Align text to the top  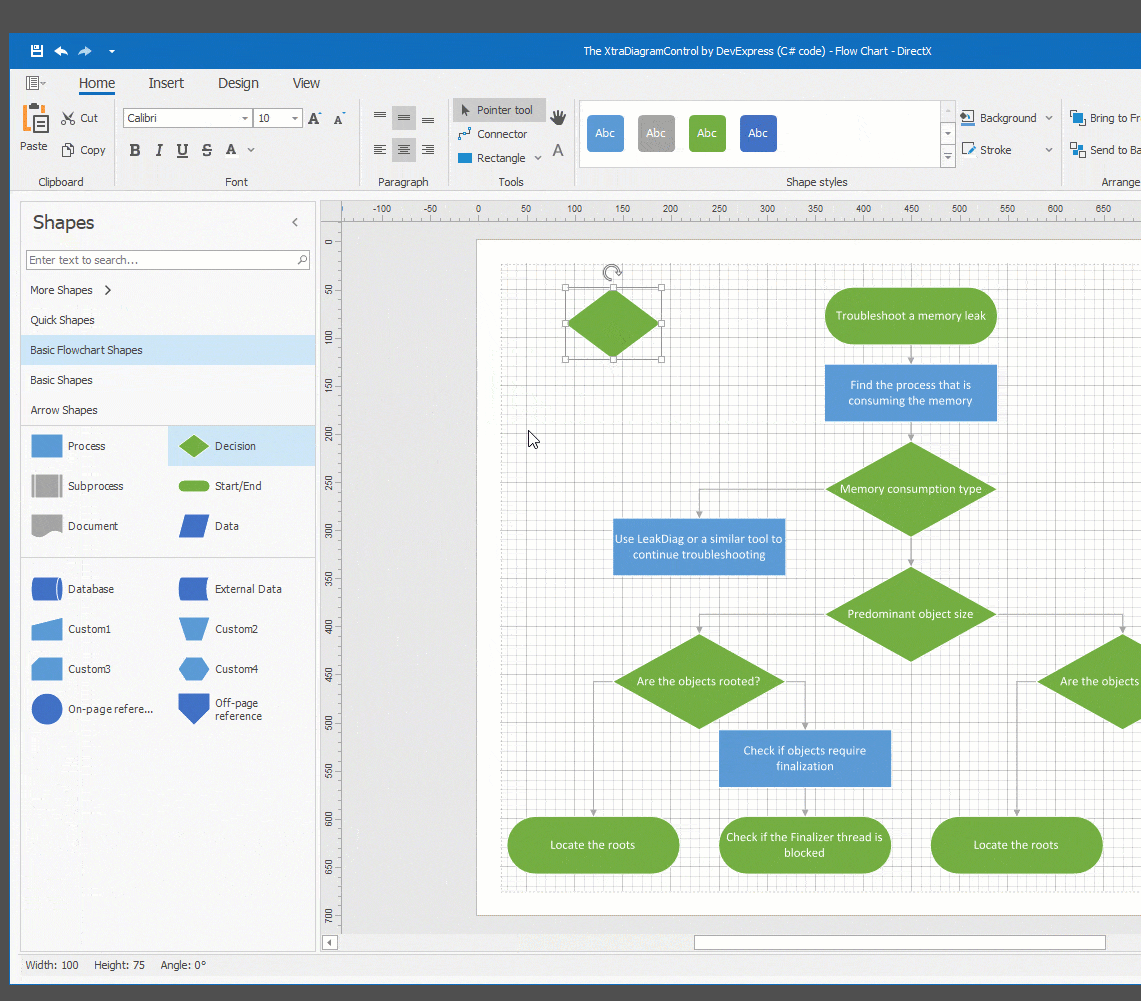[x=380, y=118]
